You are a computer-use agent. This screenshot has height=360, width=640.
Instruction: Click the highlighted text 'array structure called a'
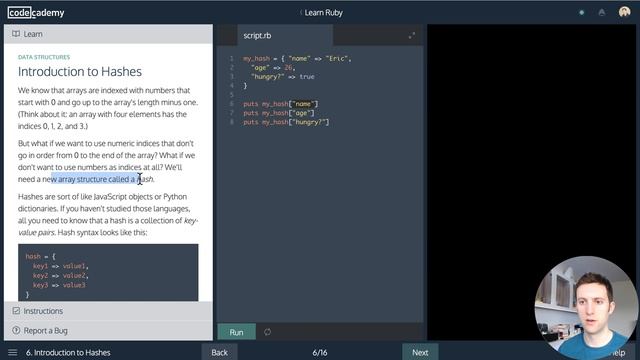96,179
